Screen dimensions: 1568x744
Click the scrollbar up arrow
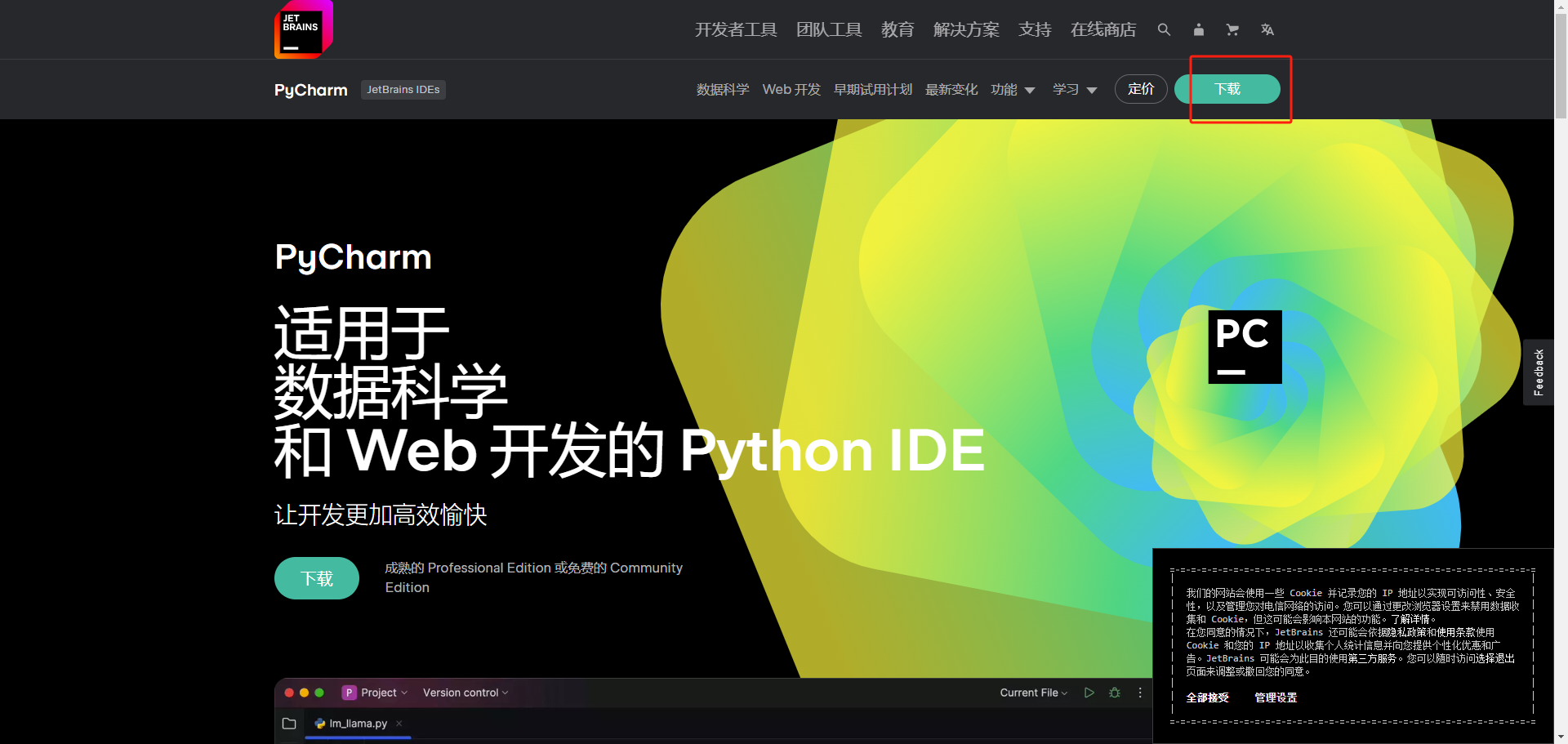pos(1561,7)
